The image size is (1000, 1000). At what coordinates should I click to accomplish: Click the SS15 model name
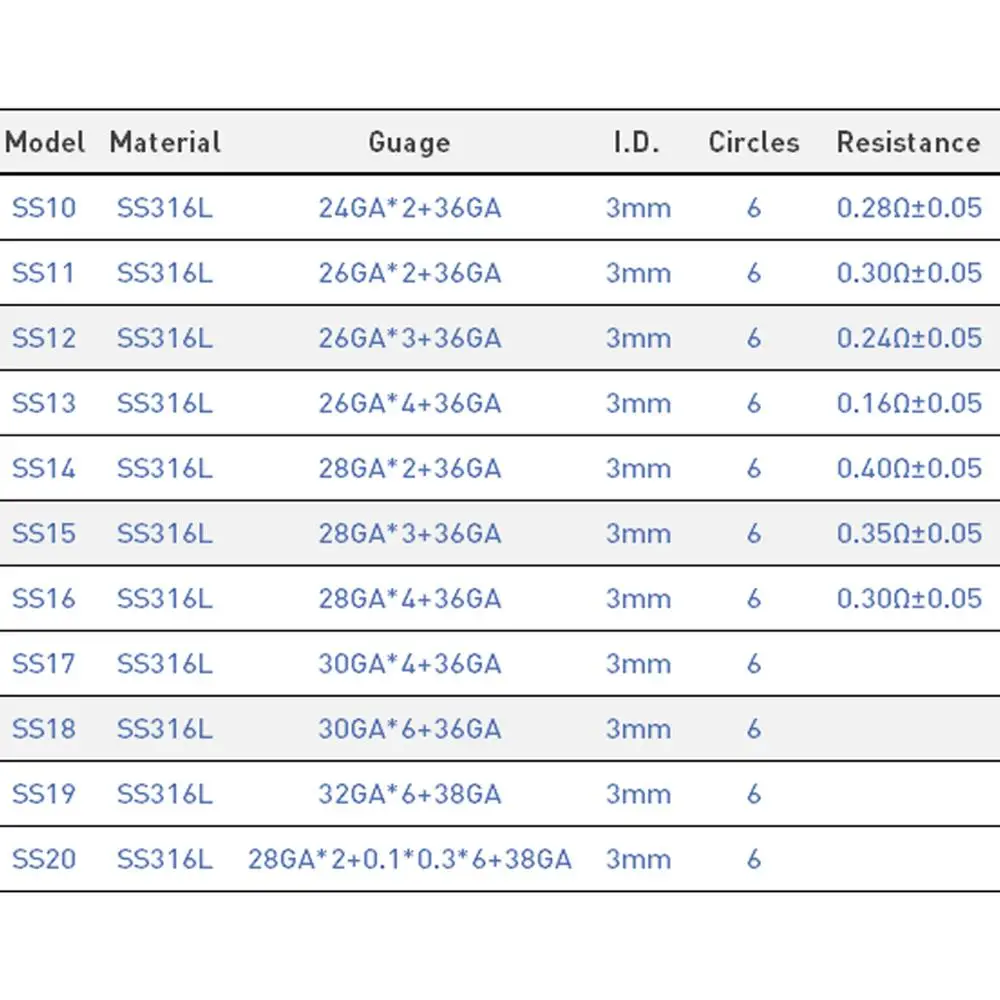pyautogui.click(x=44, y=533)
